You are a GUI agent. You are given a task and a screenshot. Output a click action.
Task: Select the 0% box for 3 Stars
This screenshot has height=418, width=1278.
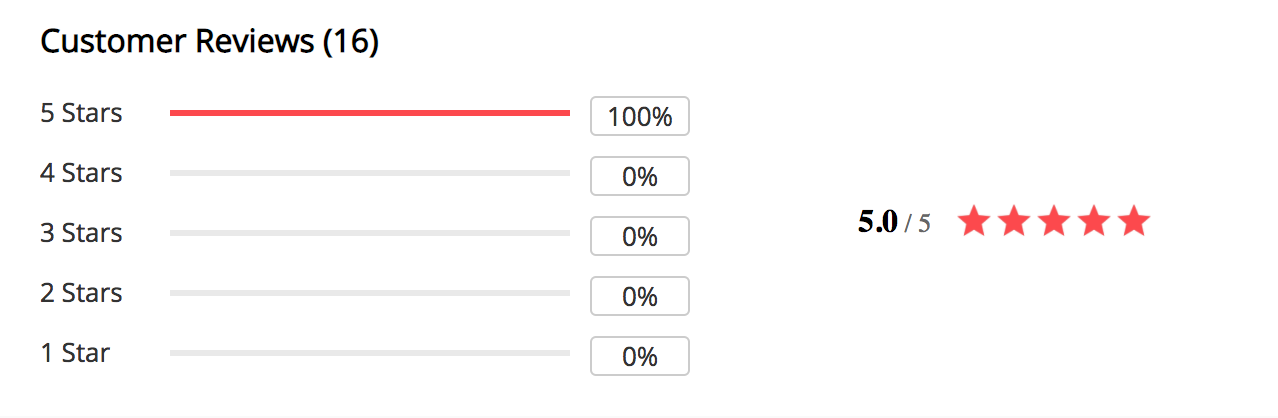coord(640,236)
